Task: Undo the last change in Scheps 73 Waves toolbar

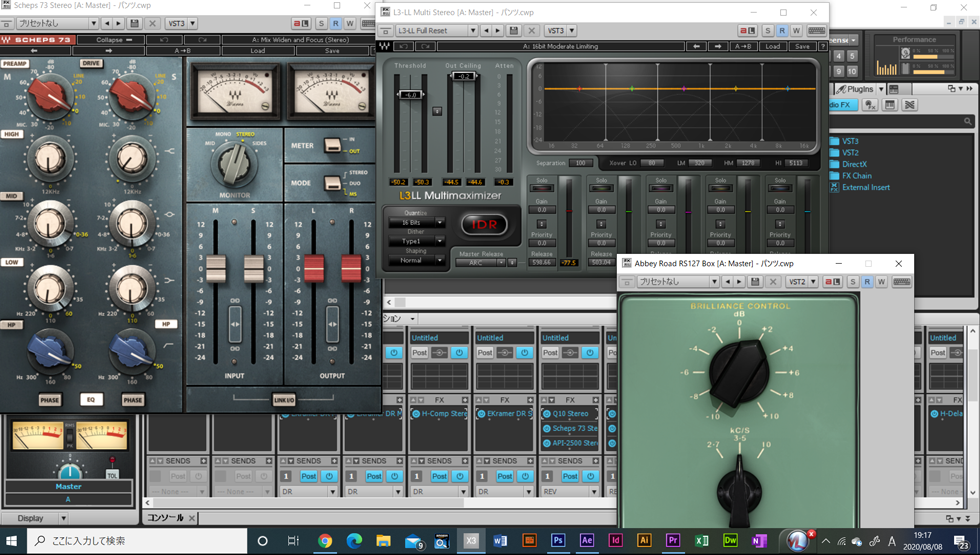Action: (x=164, y=39)
